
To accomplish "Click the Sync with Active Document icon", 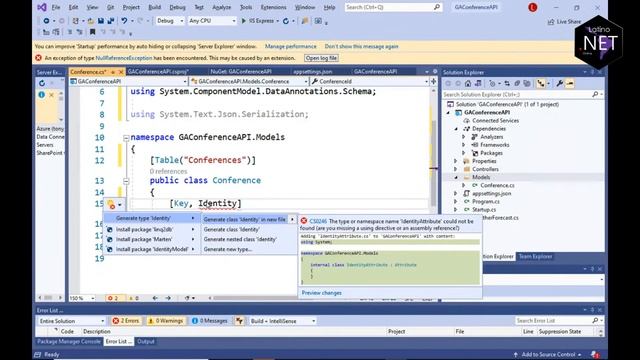I will point(507,83).
